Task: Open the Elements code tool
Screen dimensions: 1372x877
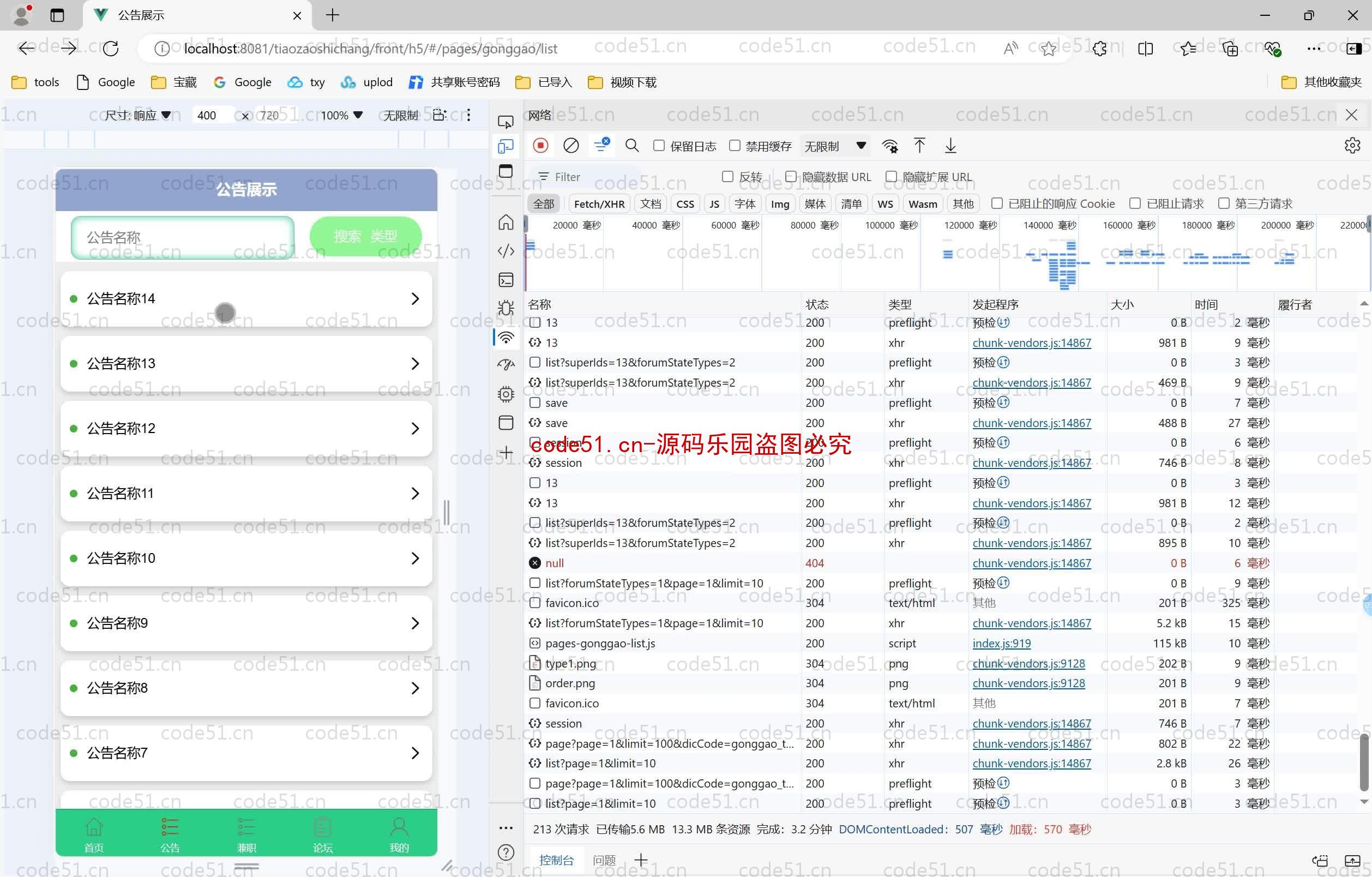Action: (x=506, y=251)
